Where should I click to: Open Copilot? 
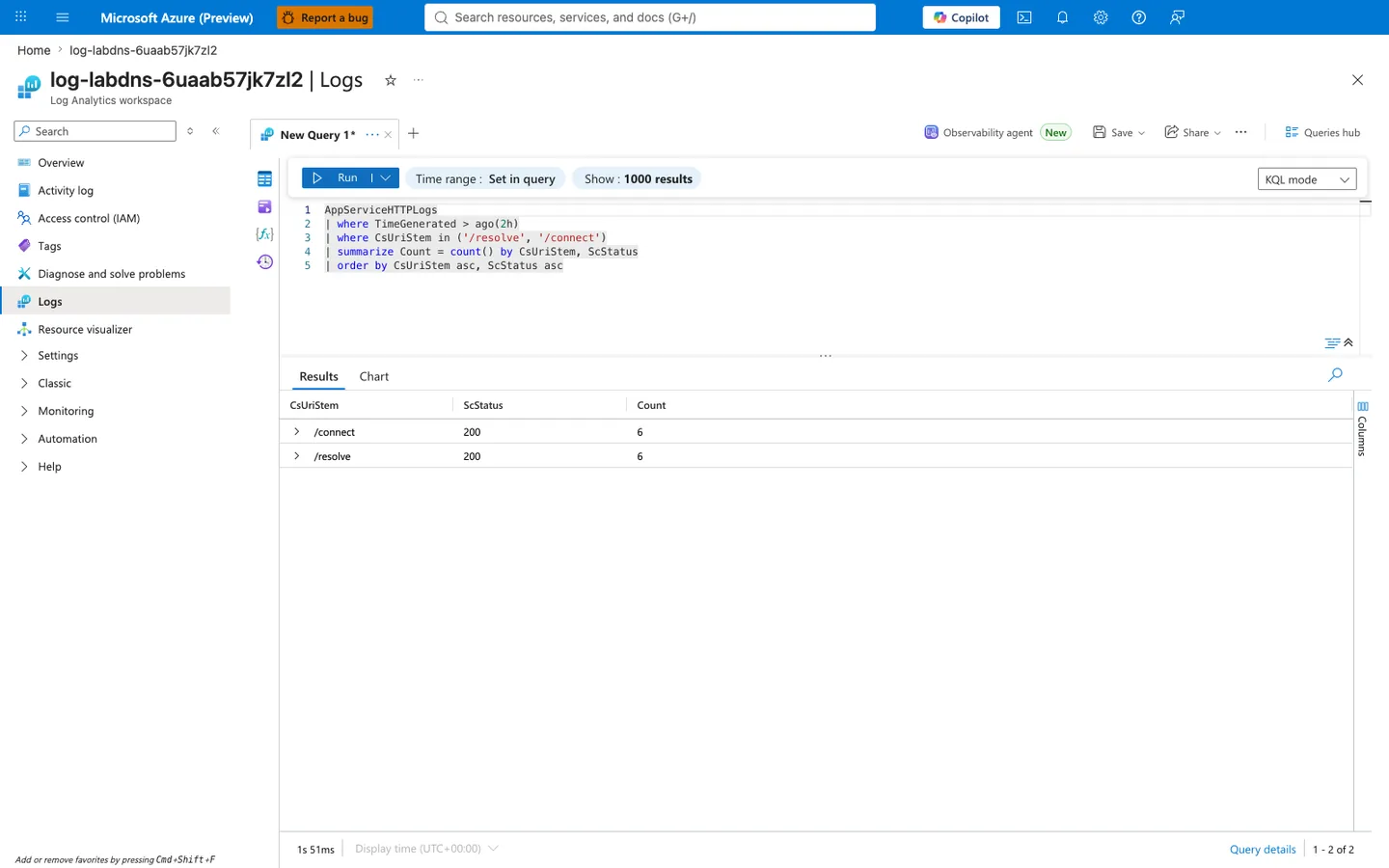962,17
